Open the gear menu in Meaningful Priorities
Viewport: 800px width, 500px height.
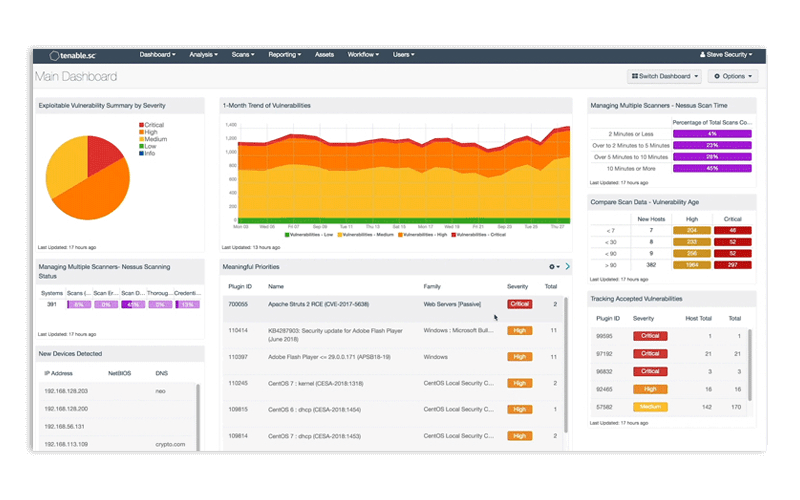pos(553,267)
